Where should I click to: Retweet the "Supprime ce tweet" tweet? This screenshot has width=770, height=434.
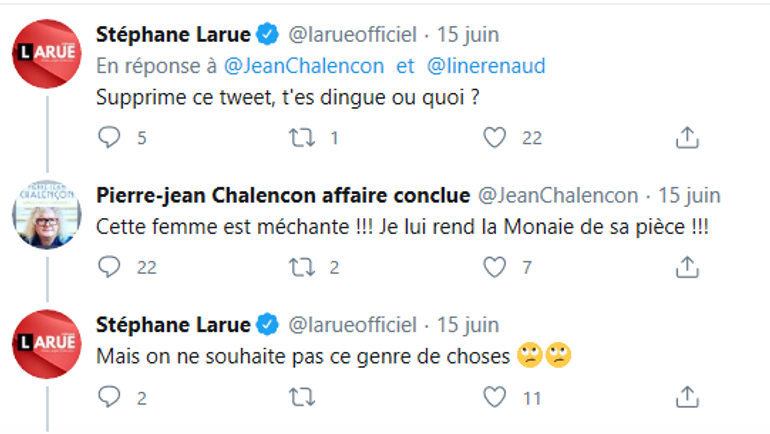click(x=301, y=137)
